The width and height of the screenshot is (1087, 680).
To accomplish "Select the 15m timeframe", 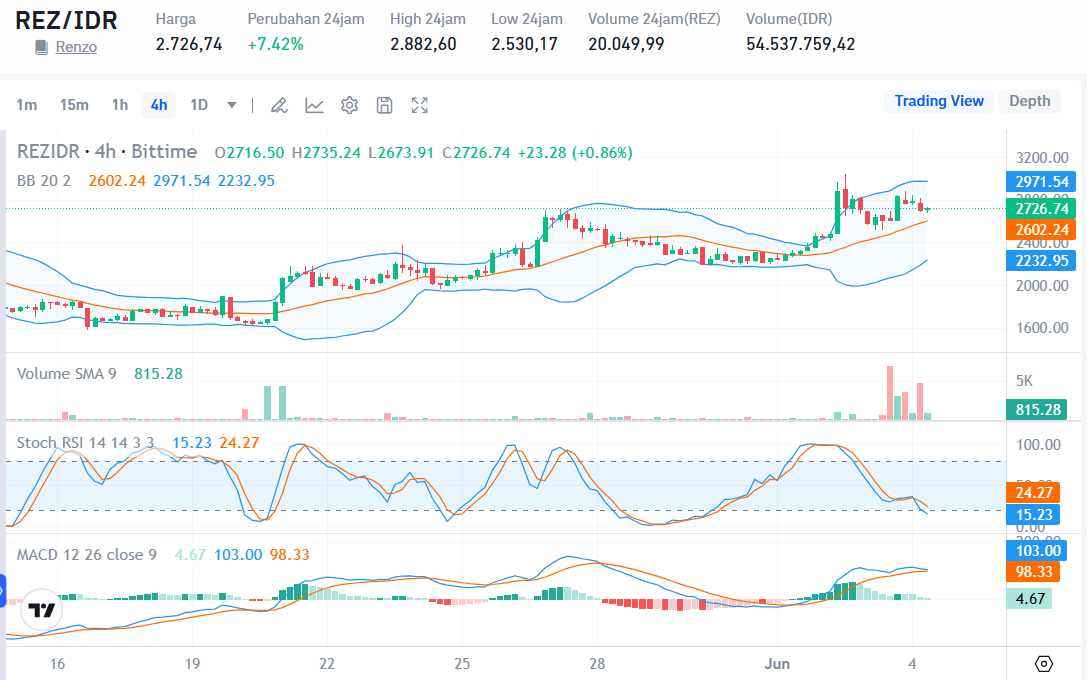I will click(x=74, y=104).
